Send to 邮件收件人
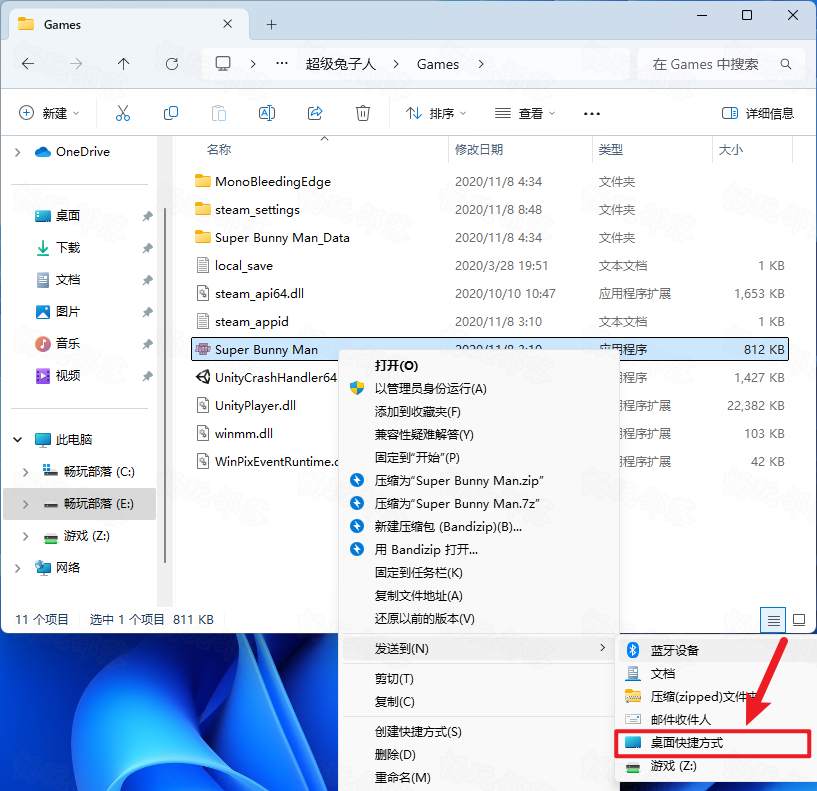The height and width of the screenshot is (791, 817). click(680, 720)
